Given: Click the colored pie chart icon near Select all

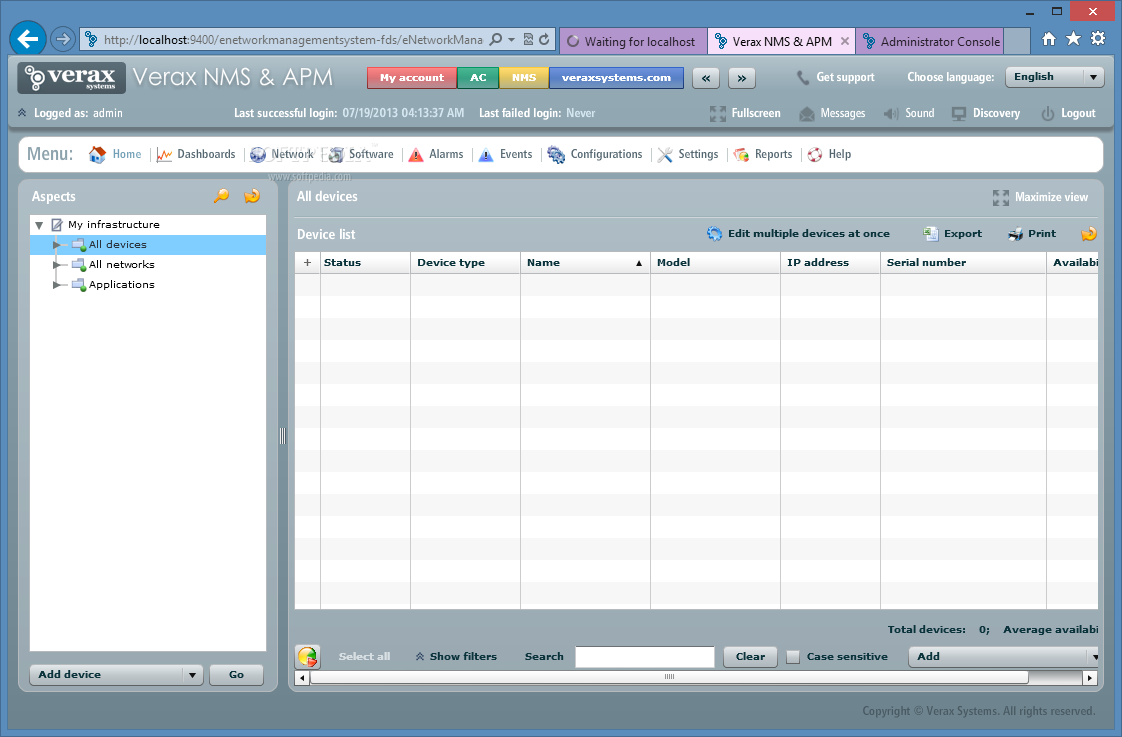Looking at the screenshot, I should (308, 656).
